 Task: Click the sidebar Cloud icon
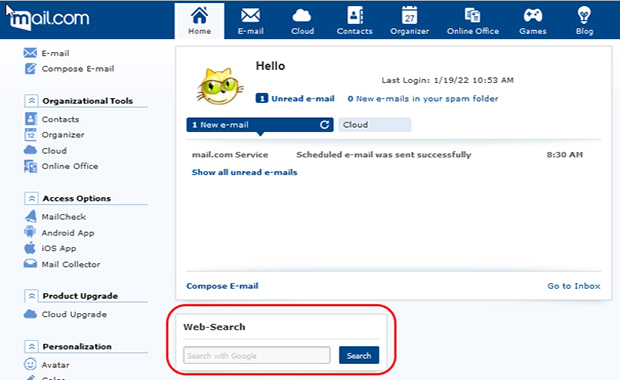(x=30, y=150)
